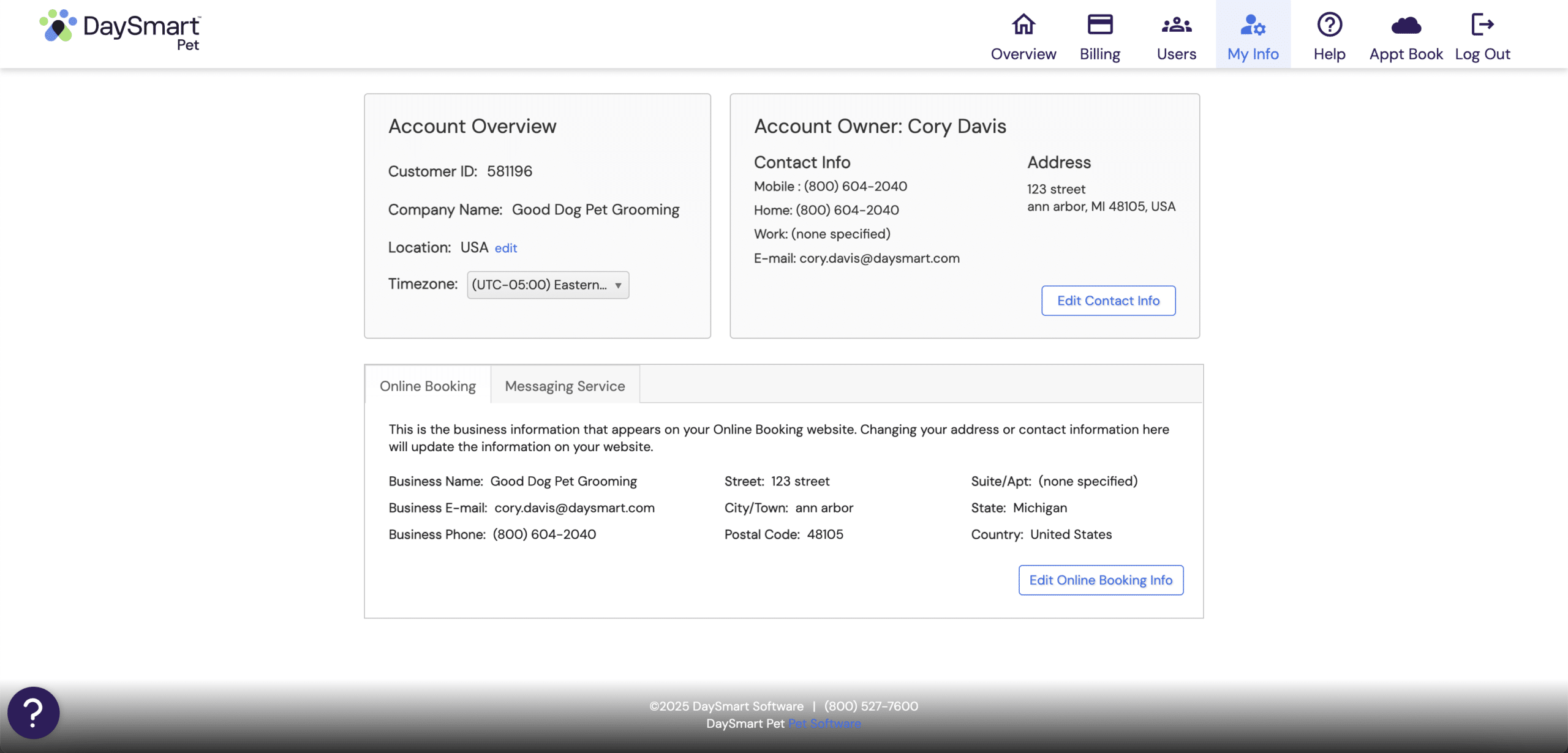
Task: Click the Log Out label
Action: 1483,54
